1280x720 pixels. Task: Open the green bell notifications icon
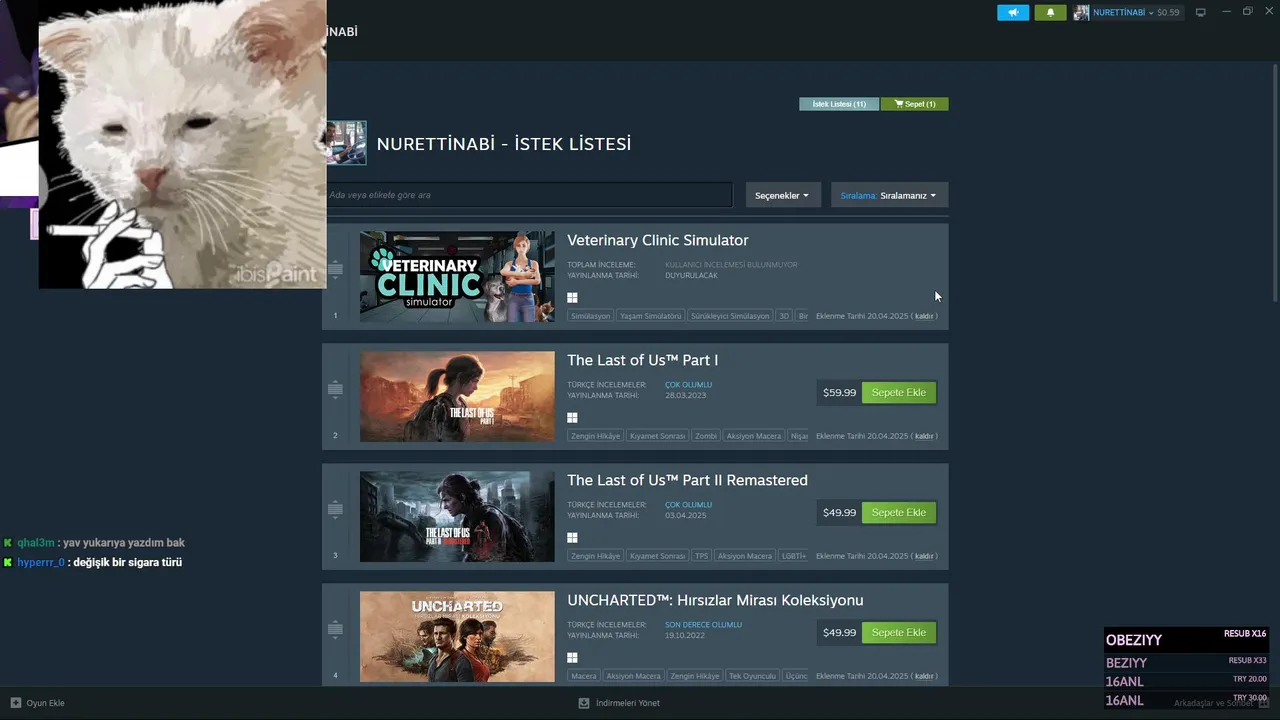pyautogui.click(x=1050, y=13)
